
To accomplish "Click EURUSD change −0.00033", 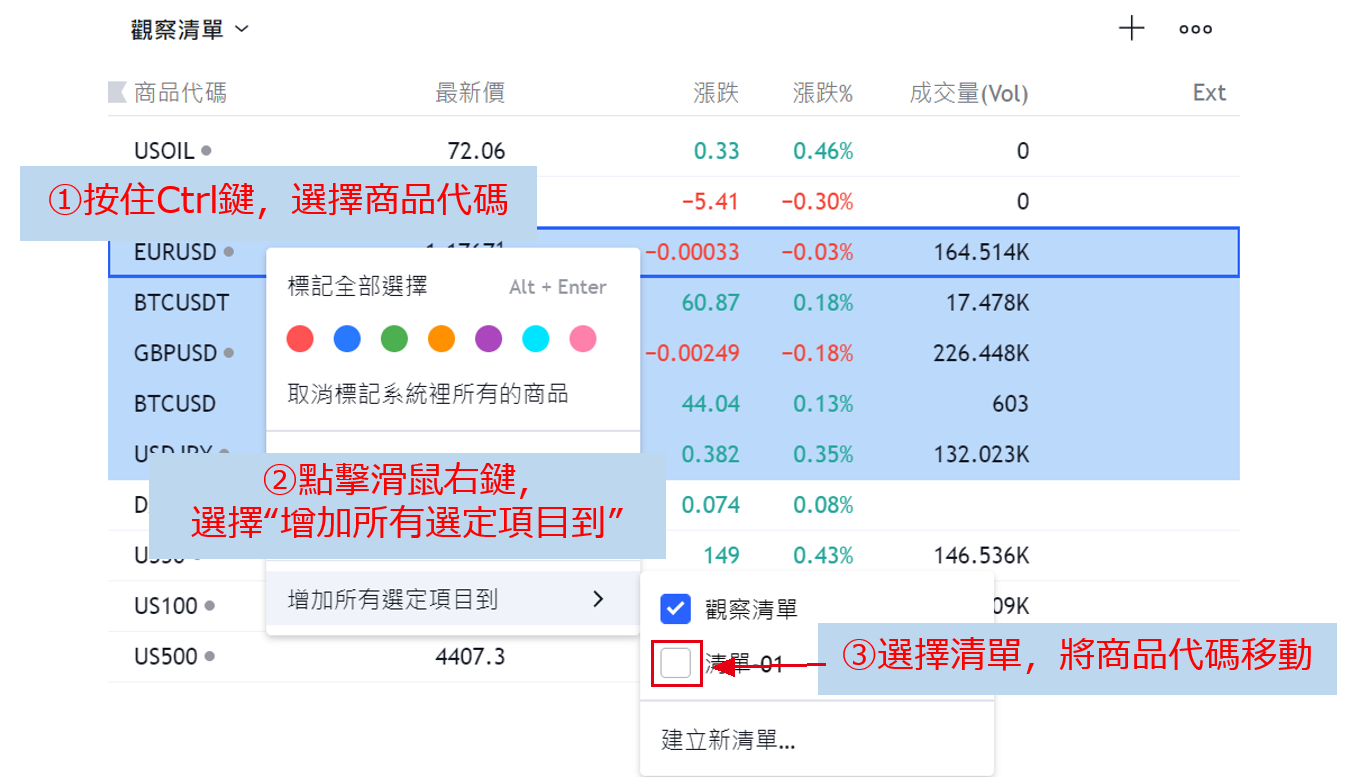I will coord(692,252).
